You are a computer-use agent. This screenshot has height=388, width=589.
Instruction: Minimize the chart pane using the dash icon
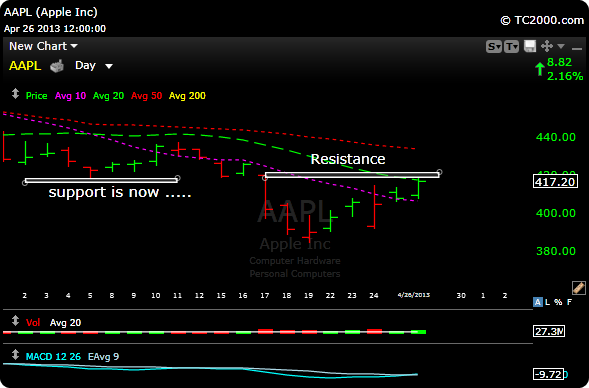pos(577,48)
